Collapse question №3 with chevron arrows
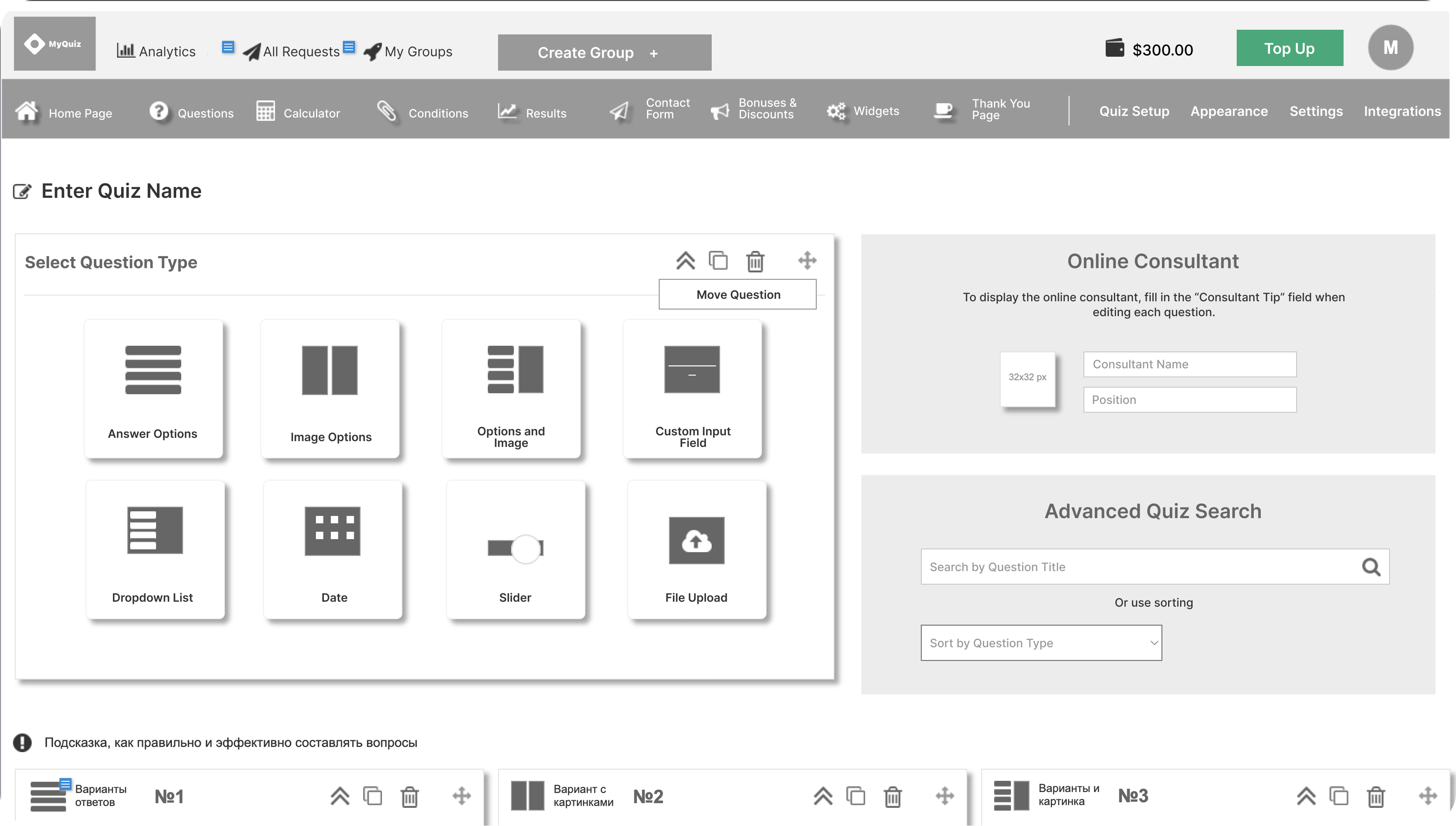 (1306, 797)
